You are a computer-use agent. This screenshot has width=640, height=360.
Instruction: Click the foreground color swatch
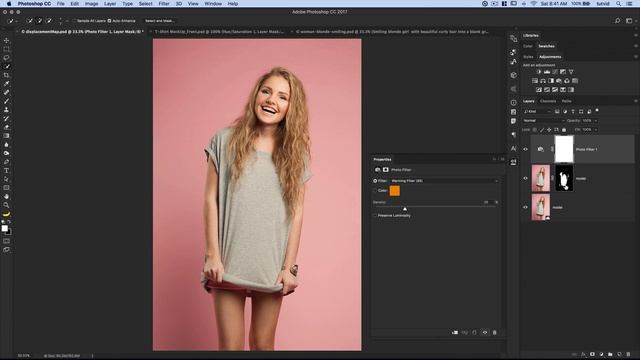4,228
